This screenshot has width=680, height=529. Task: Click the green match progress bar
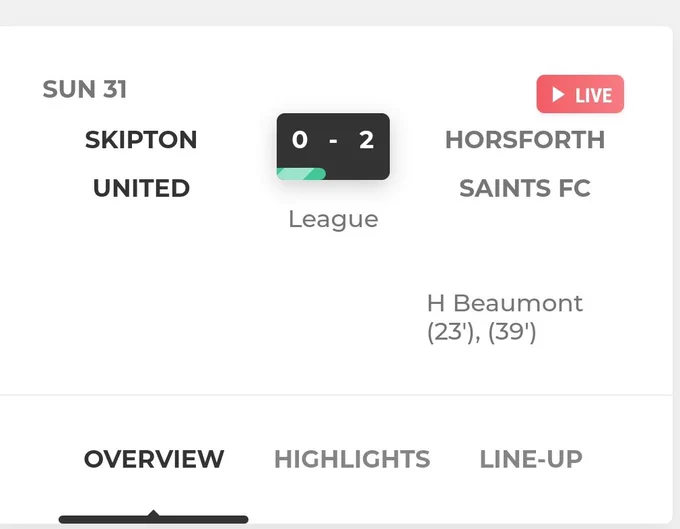(301, 173)
